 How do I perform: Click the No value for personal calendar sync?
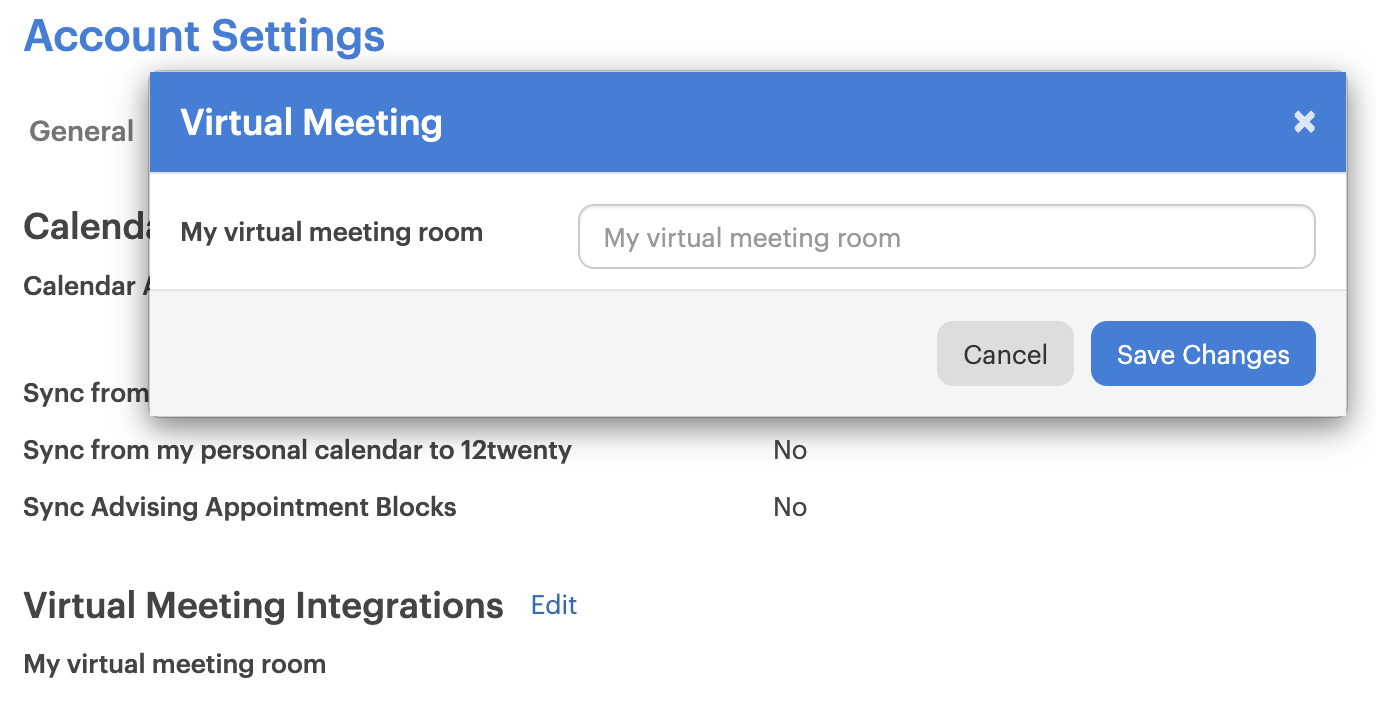(x=790, y=450)
